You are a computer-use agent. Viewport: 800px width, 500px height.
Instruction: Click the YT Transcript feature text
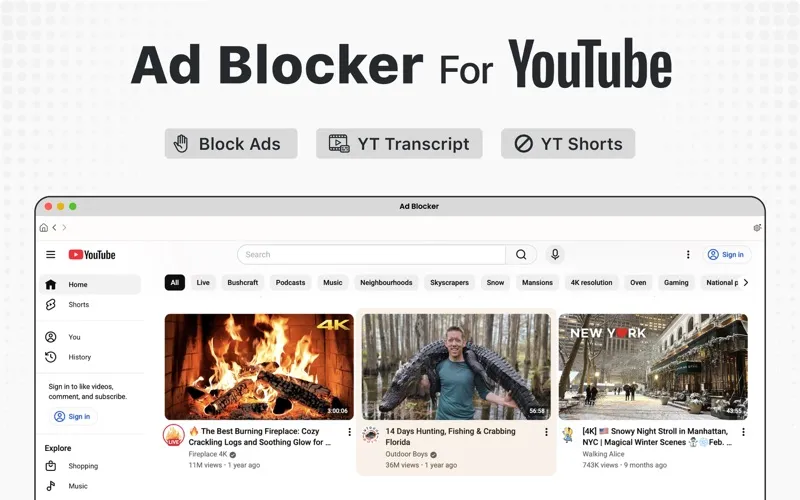click(413, 144)
